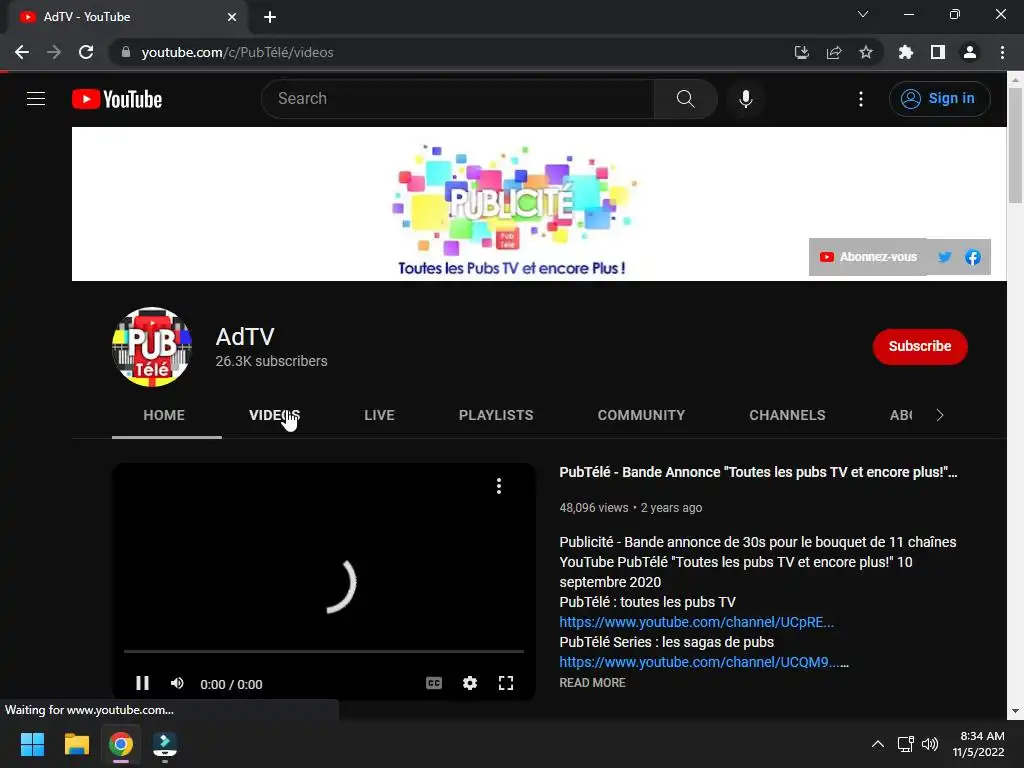Click the address bar URL
Image resolution: width=1024 pixels, height=768 pixels.
coord(237,52)
